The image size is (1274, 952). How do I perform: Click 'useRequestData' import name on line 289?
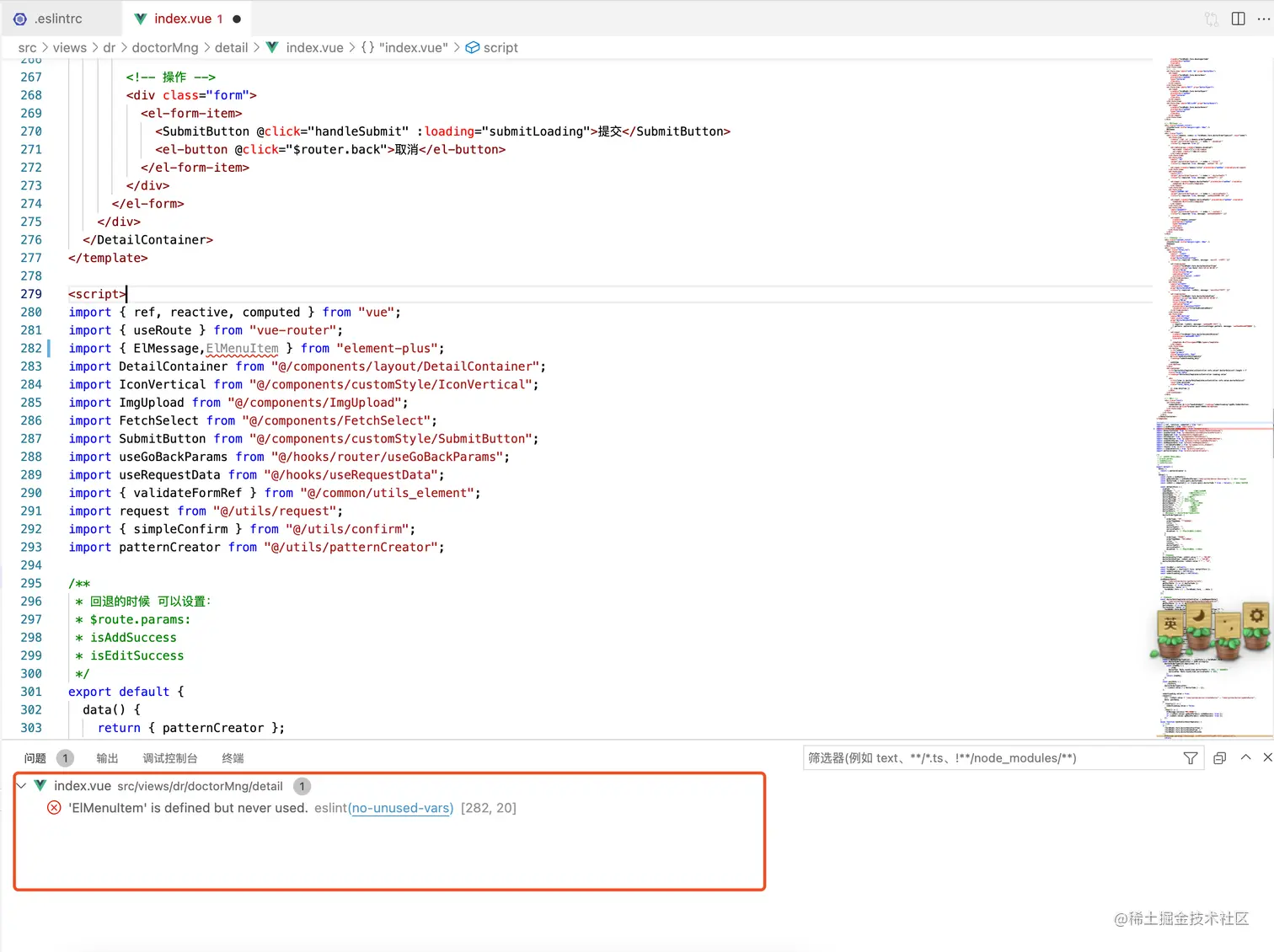click(x=169, y=475)
